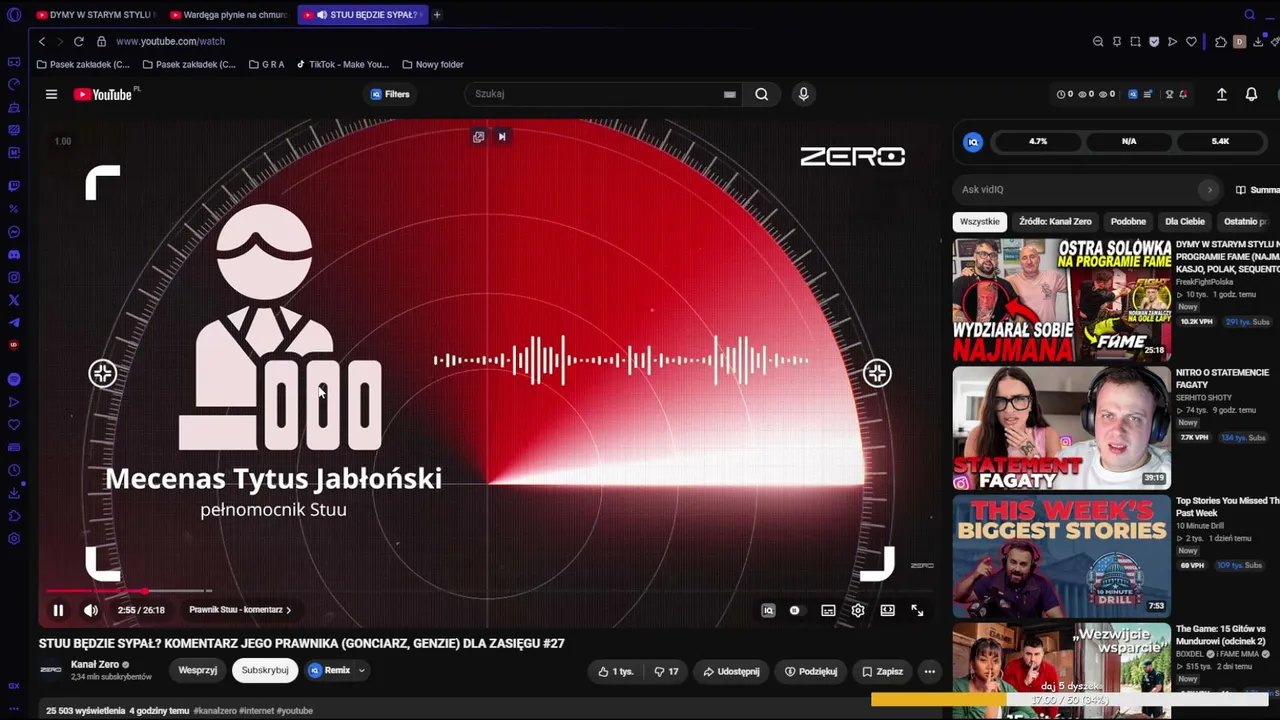Click the search magnifier button
Screen dimensions: 1280x720
[x=762, y=94]
